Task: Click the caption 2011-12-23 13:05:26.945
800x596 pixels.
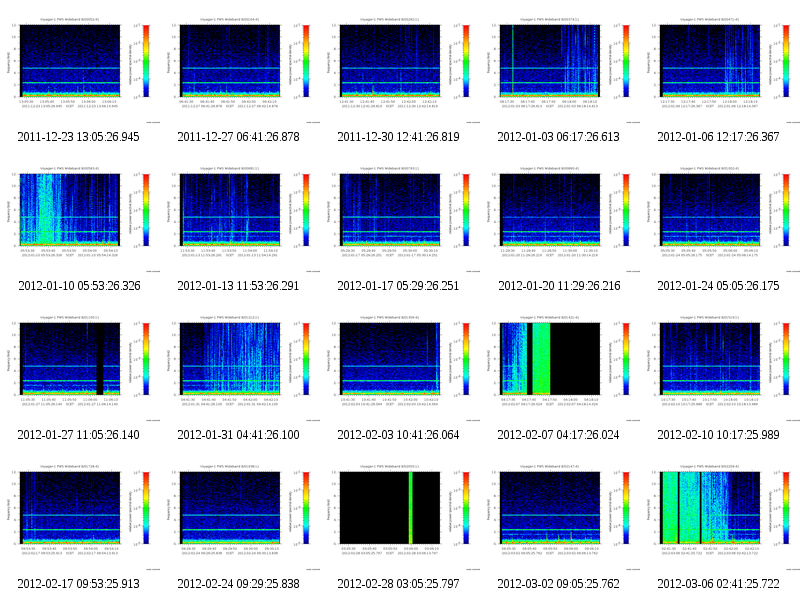Action: pos(78,137)
